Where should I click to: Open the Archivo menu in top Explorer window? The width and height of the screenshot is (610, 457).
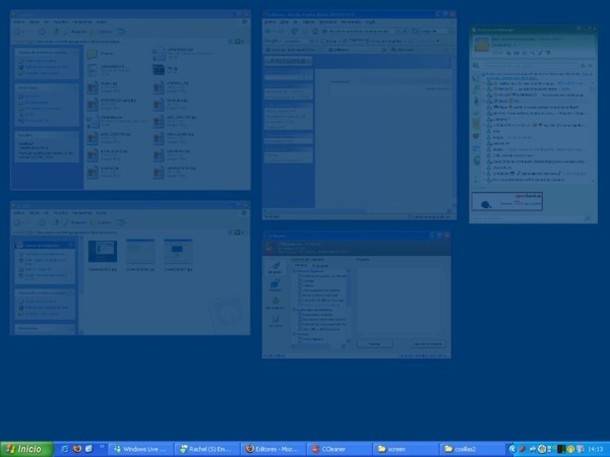coord(19,22)
